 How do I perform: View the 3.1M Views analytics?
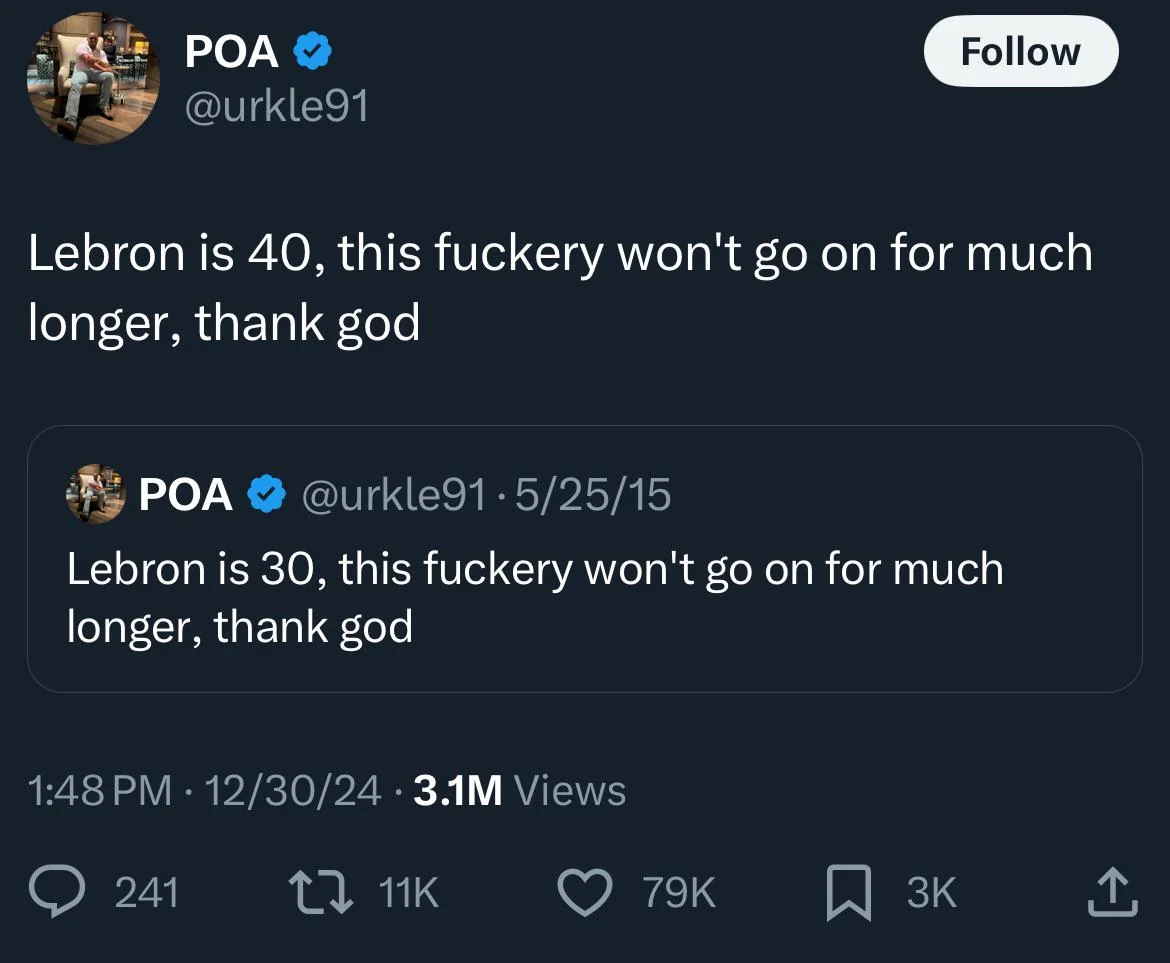[519, 791]
